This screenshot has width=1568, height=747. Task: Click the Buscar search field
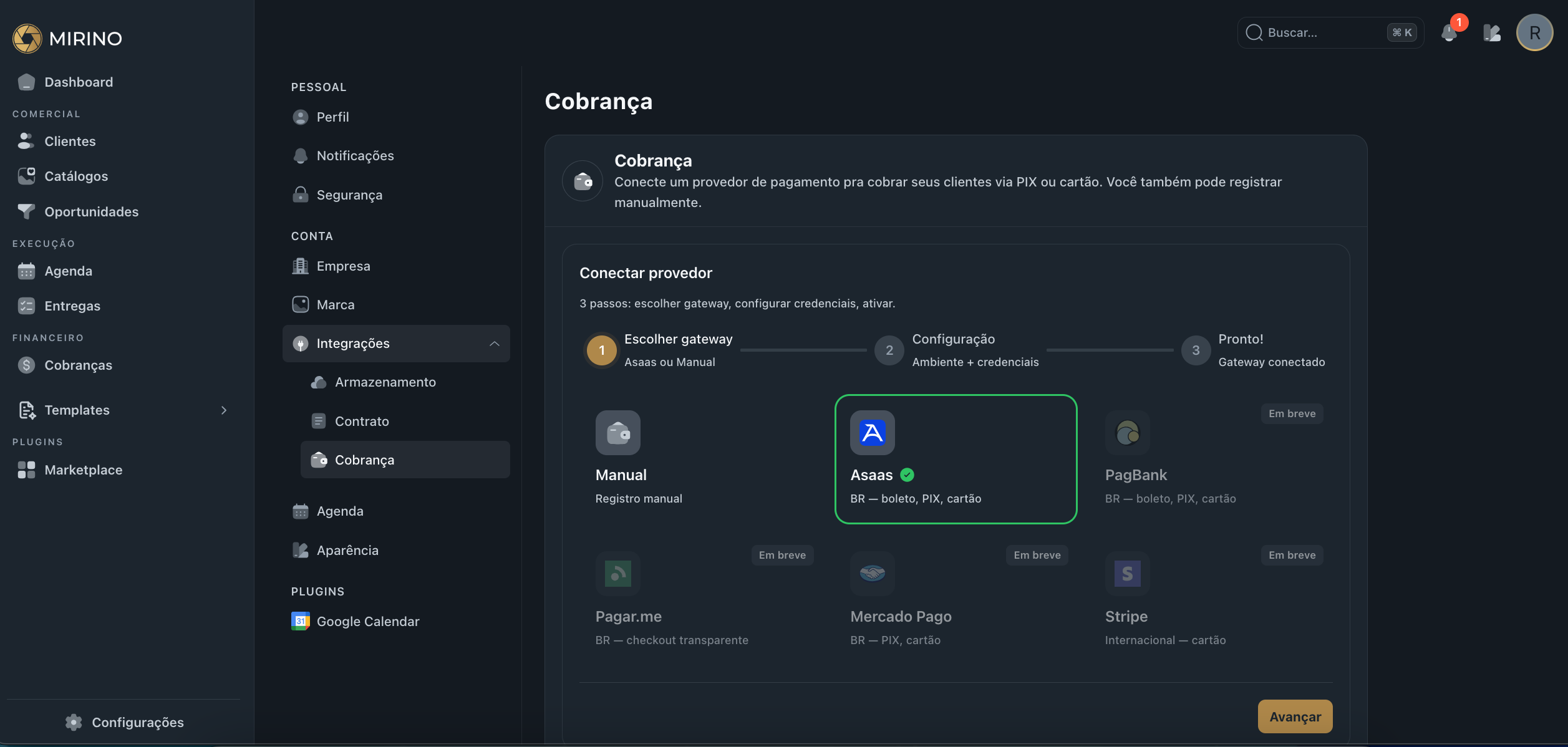tap(1330, 32)
